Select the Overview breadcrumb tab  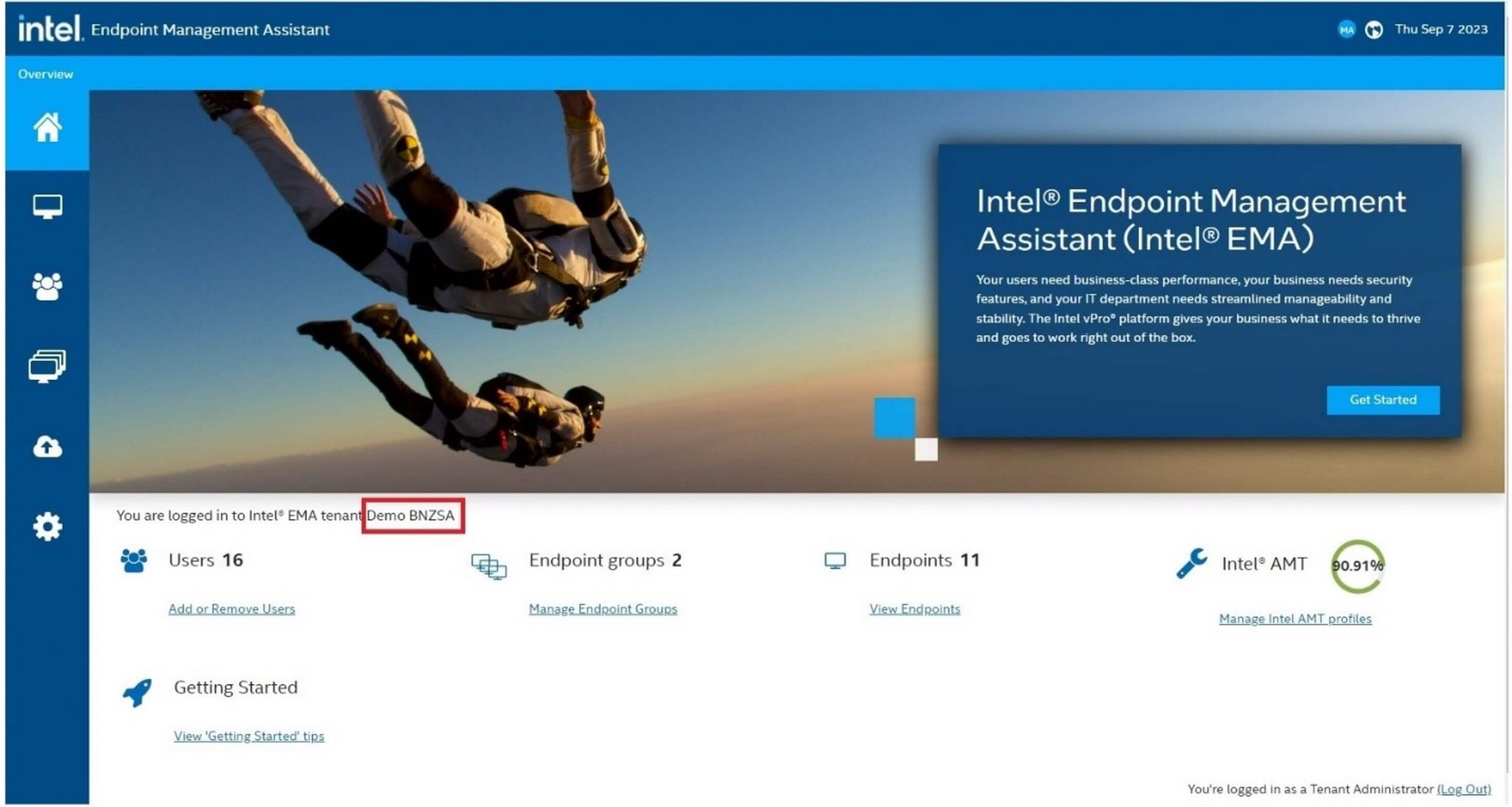click(x=45, y=74)
